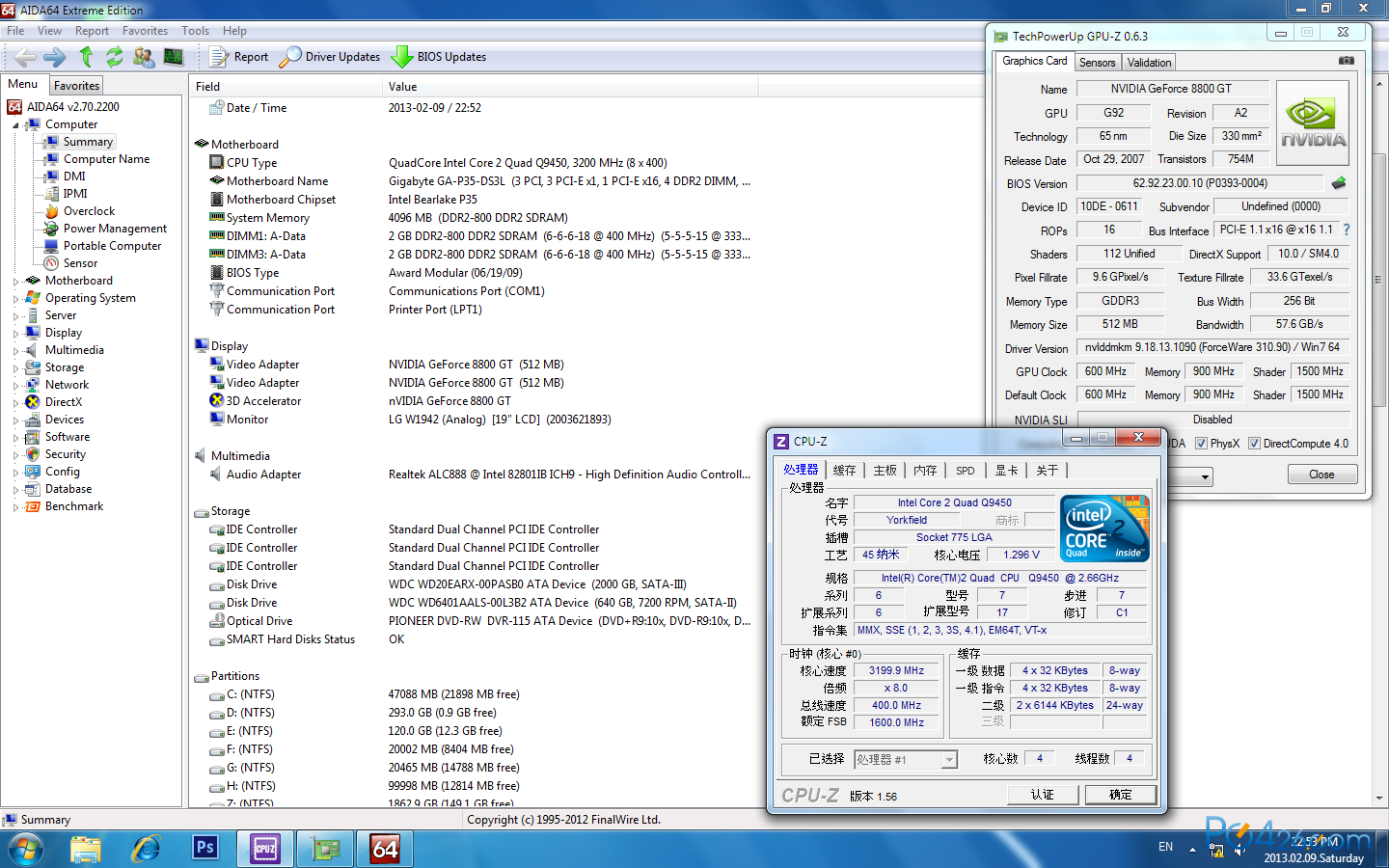Go back using the AIDA64 back arrow
The height and width of the screenshot is (868, 1389).
click(x=25, y=57)
